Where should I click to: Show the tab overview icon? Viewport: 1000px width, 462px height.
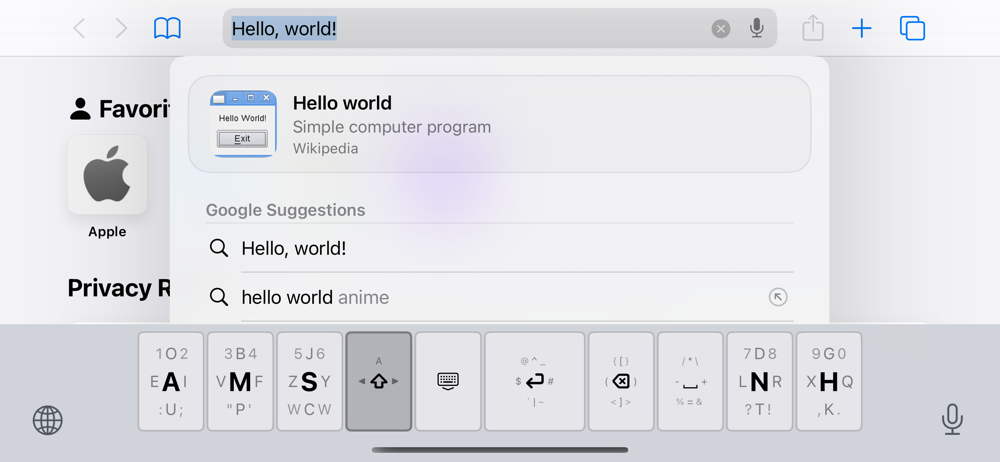pos(912,29)
